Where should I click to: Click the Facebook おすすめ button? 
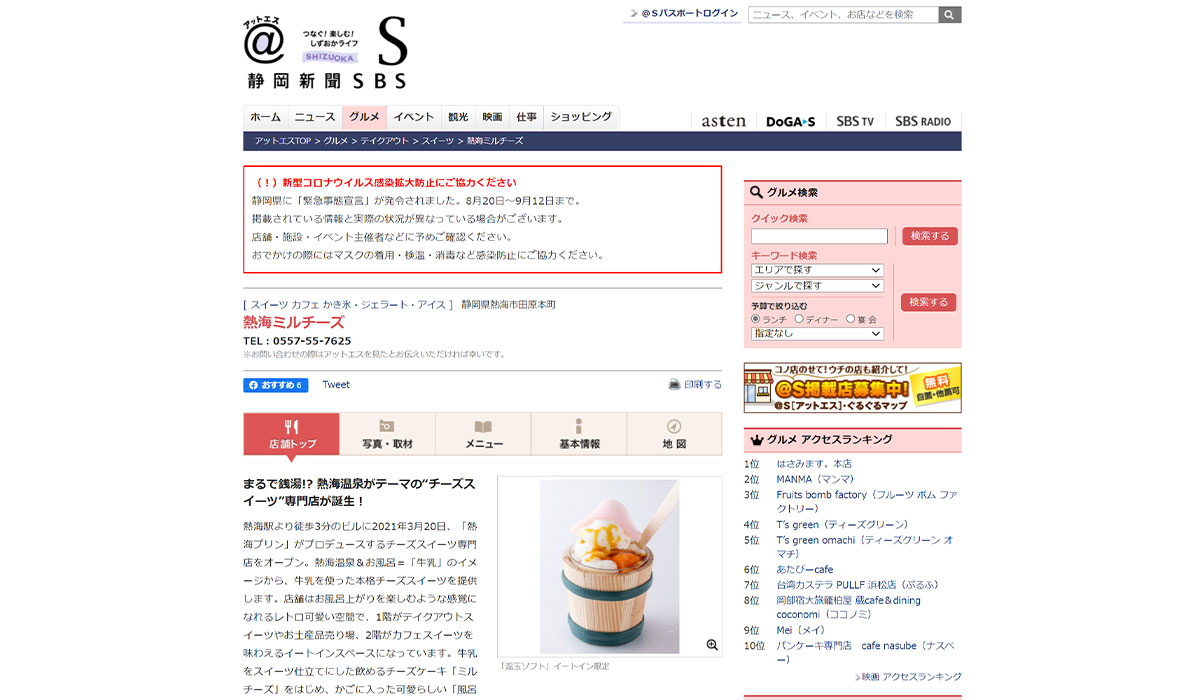[275, 385]
